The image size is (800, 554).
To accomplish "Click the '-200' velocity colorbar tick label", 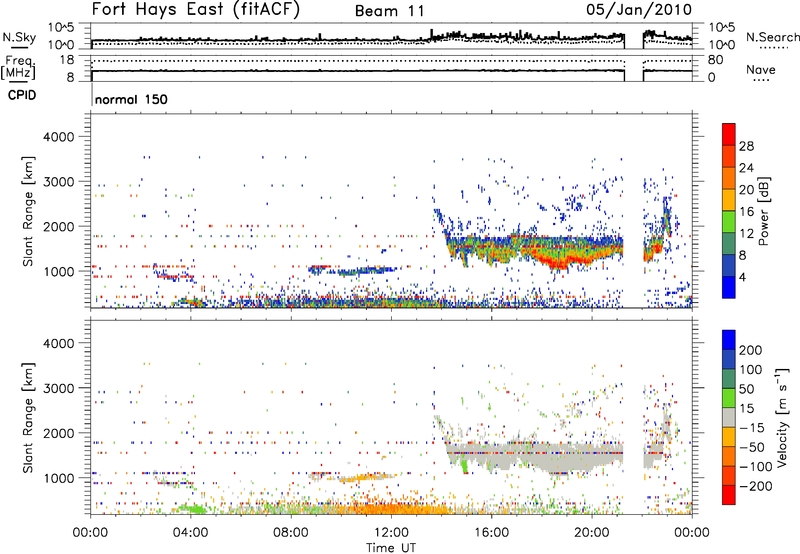I will coord(756,486).
